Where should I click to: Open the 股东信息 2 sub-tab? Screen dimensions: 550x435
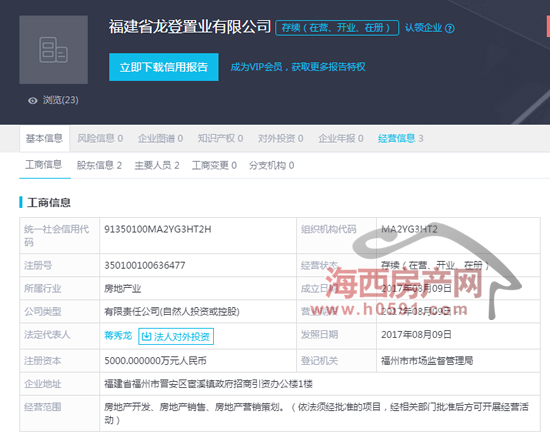[99, 165]
